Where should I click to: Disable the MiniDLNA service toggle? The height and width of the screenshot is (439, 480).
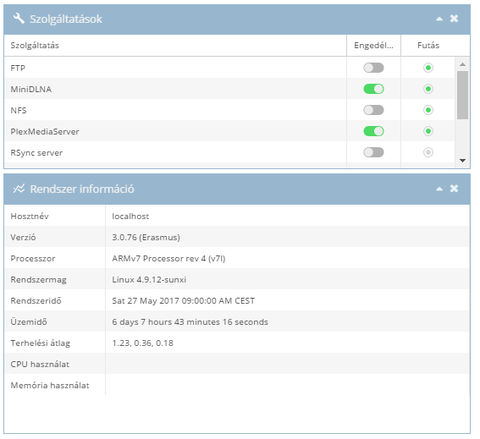coord(373,89)
